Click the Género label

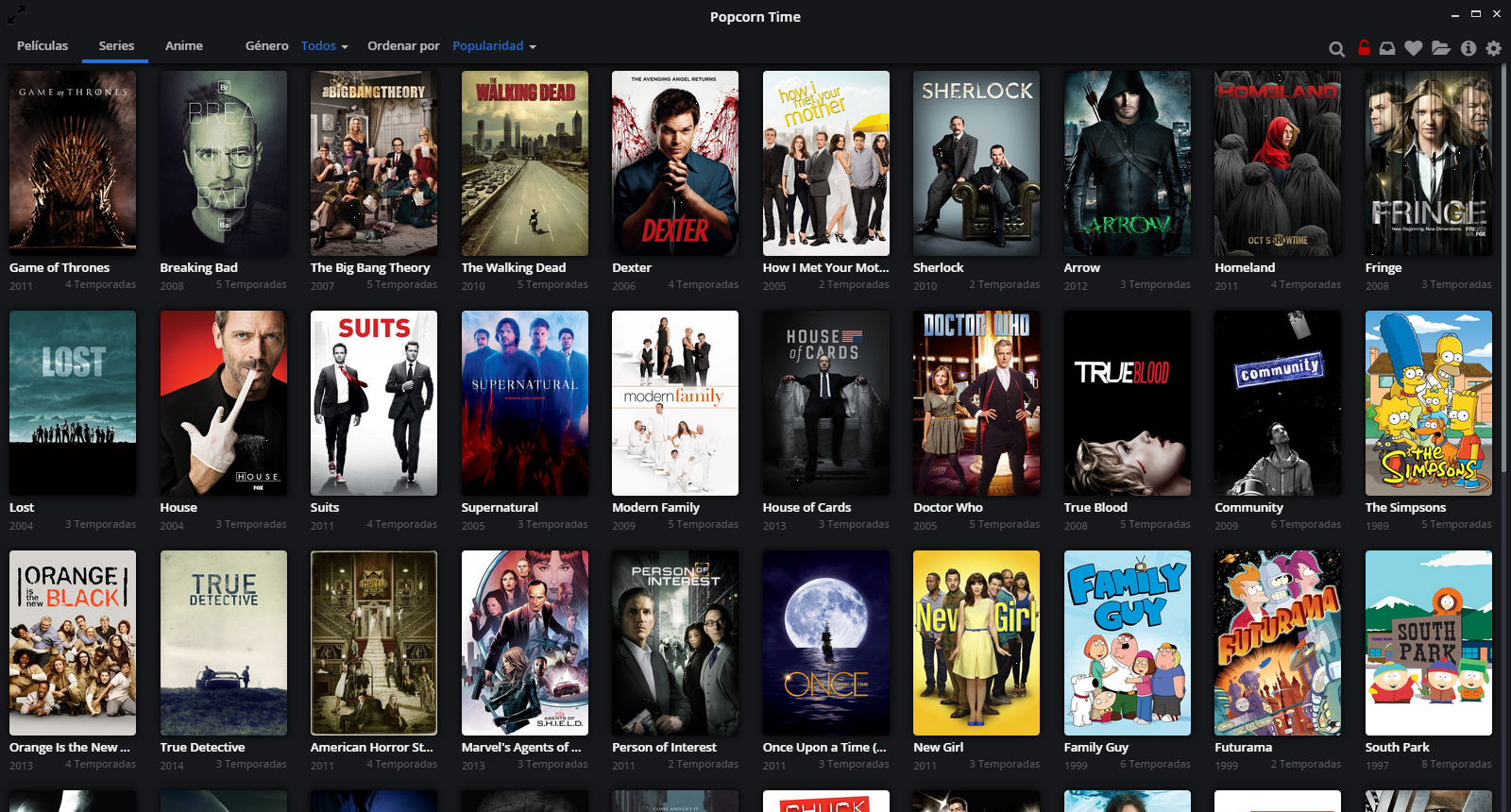(x=267, y=45)
